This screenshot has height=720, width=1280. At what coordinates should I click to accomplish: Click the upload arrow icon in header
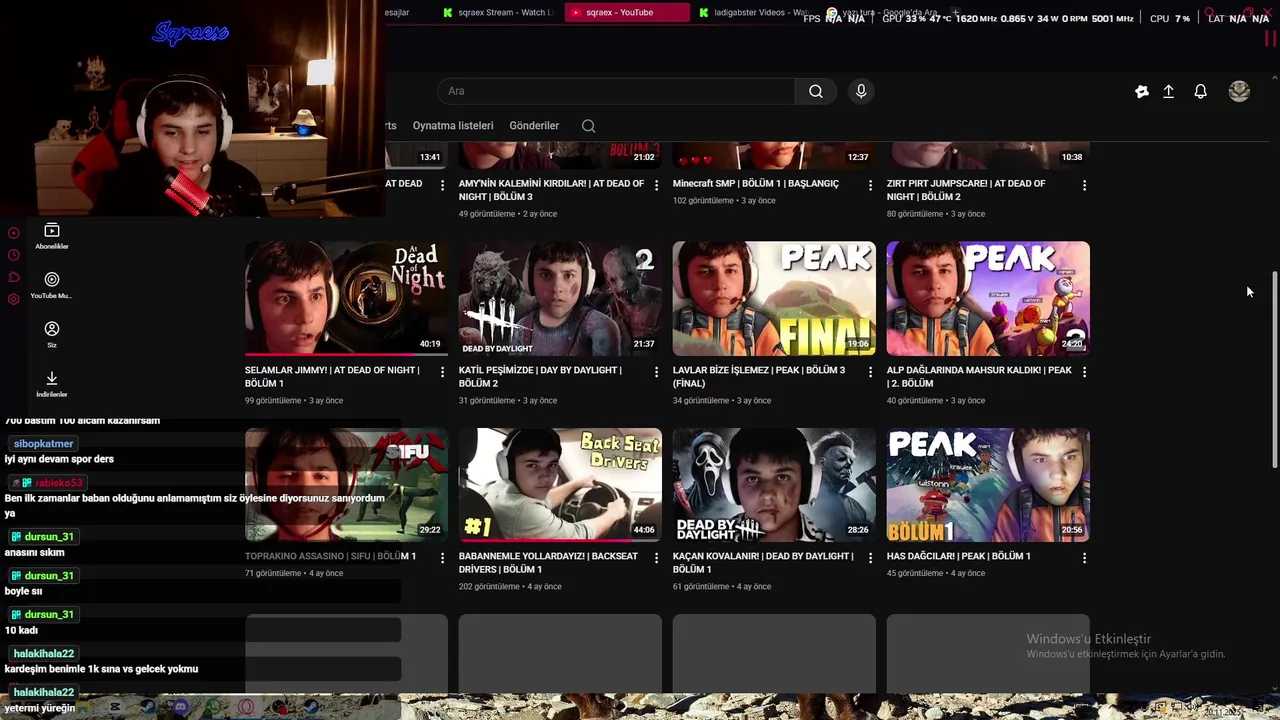1168,91
